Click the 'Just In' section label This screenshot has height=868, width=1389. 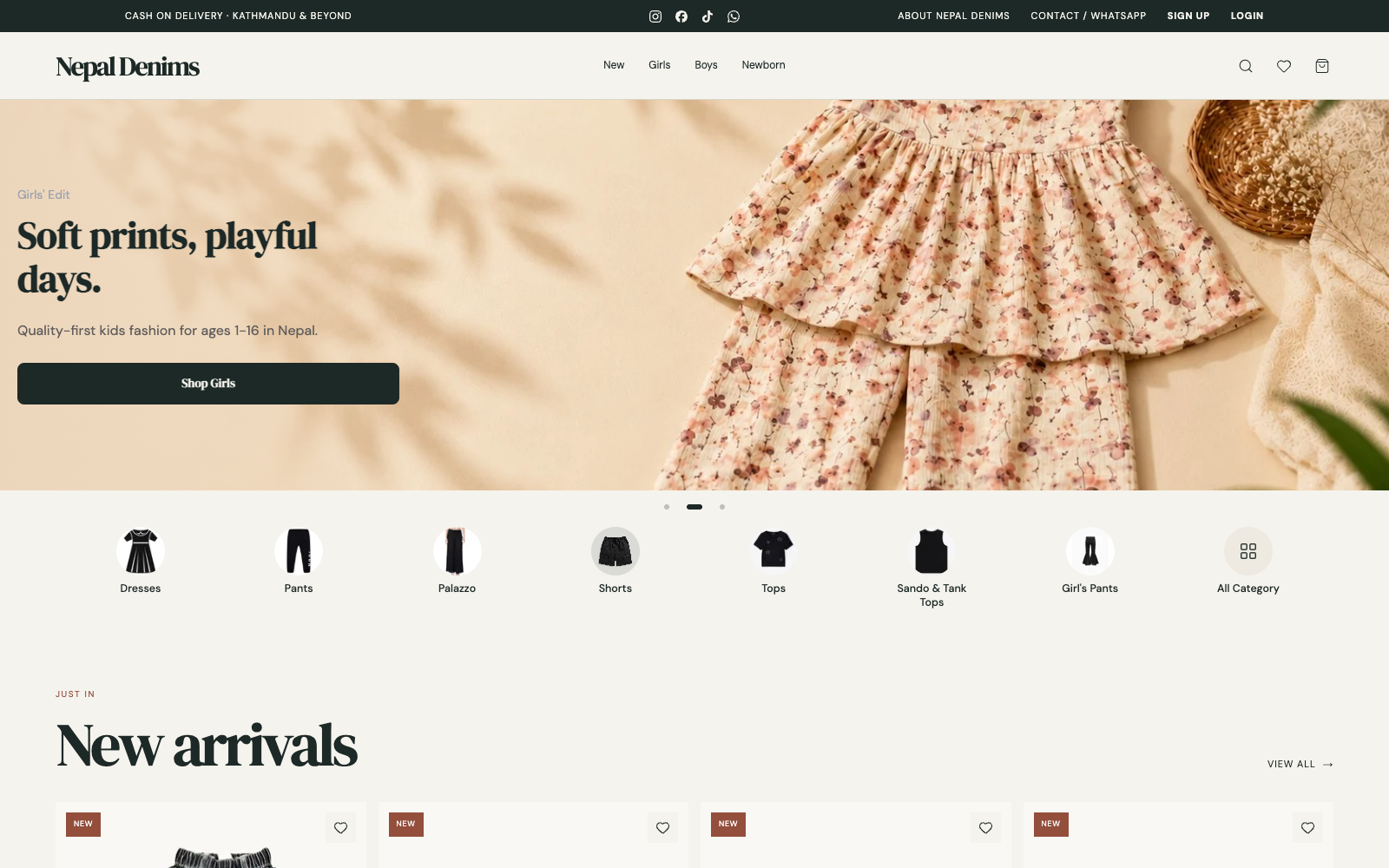point(76,694)
